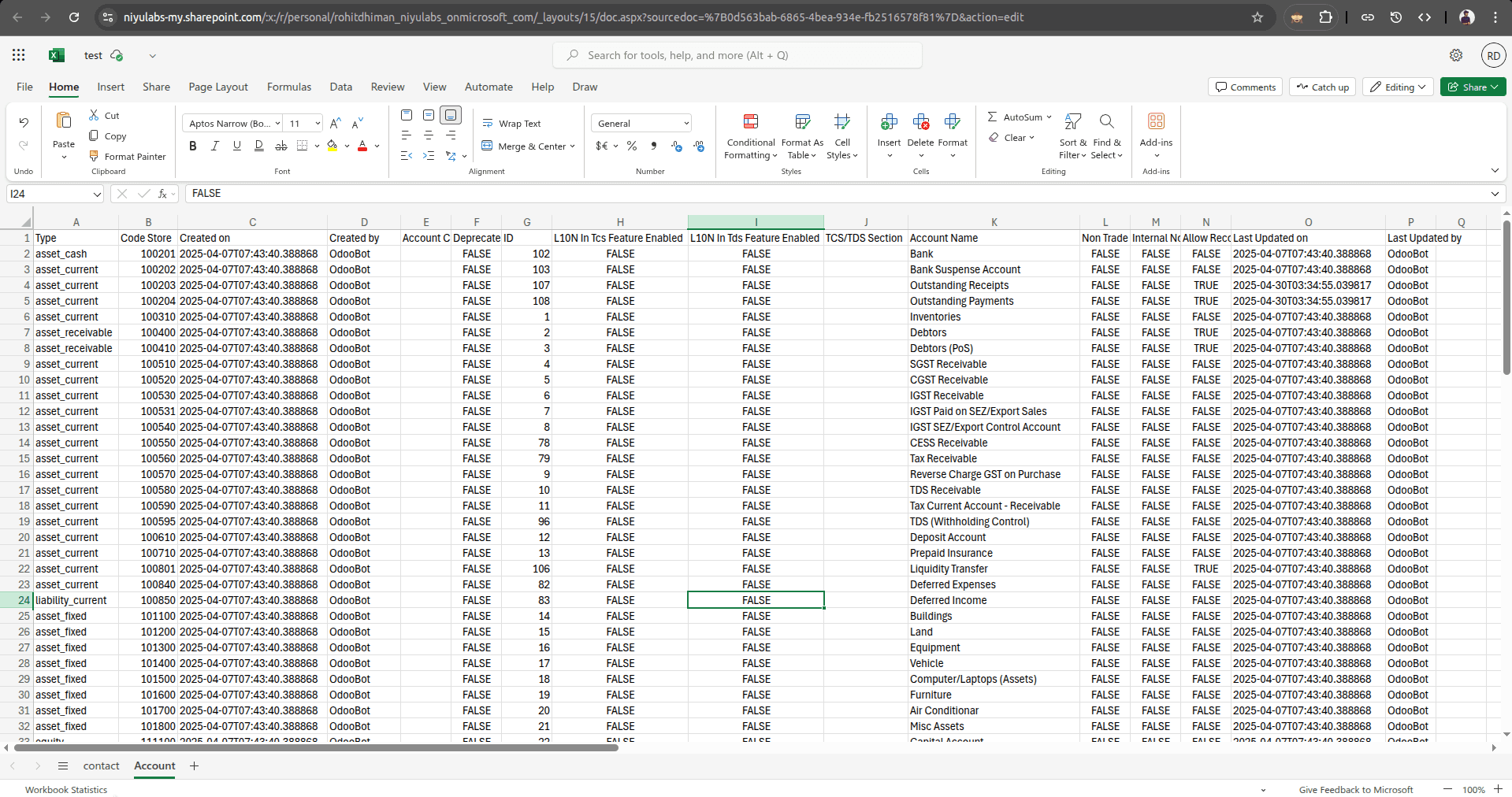Apply the red font color

coord(362,146)
